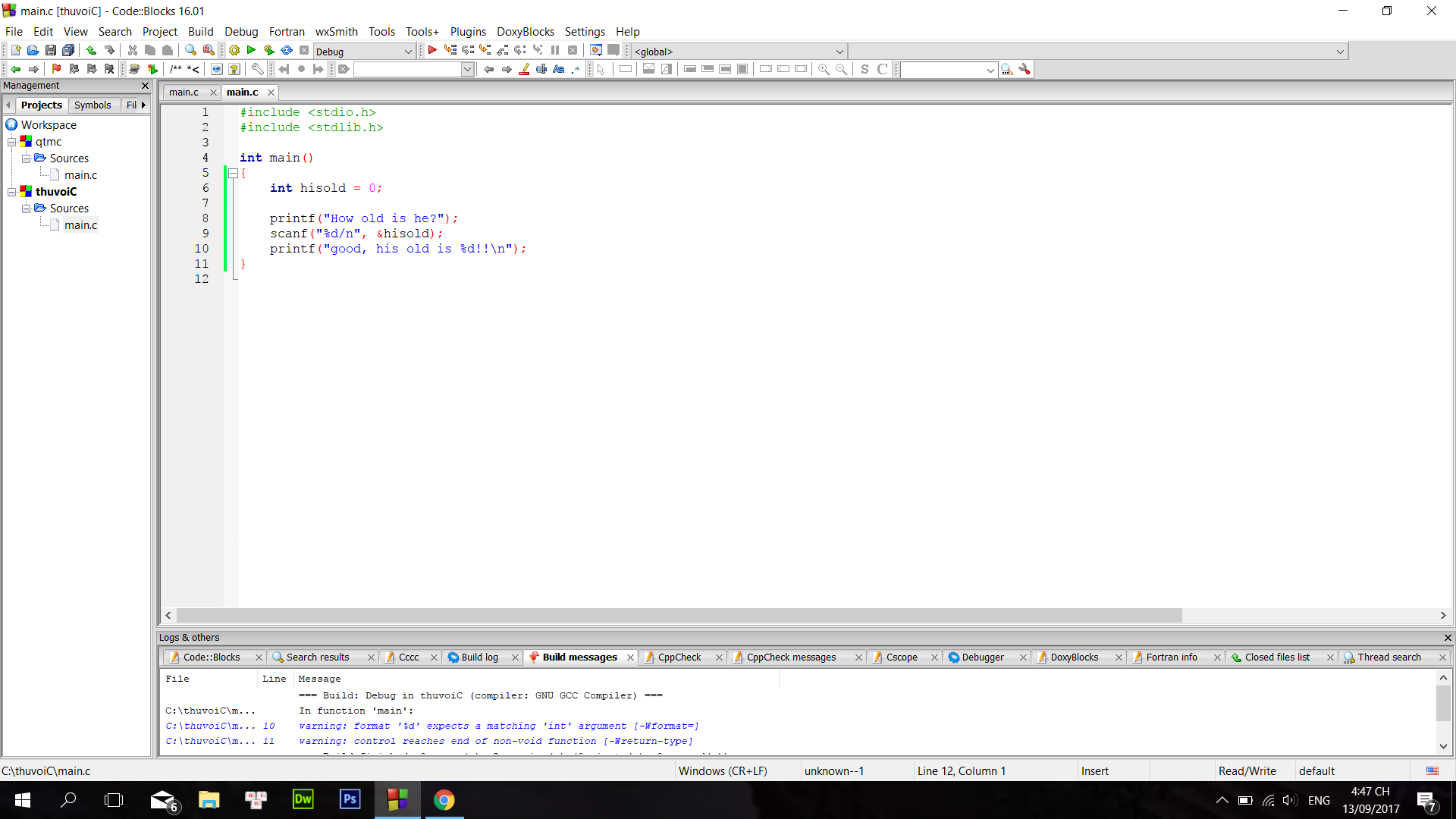Collapse the code fold marker at line 5

(234, 173)
